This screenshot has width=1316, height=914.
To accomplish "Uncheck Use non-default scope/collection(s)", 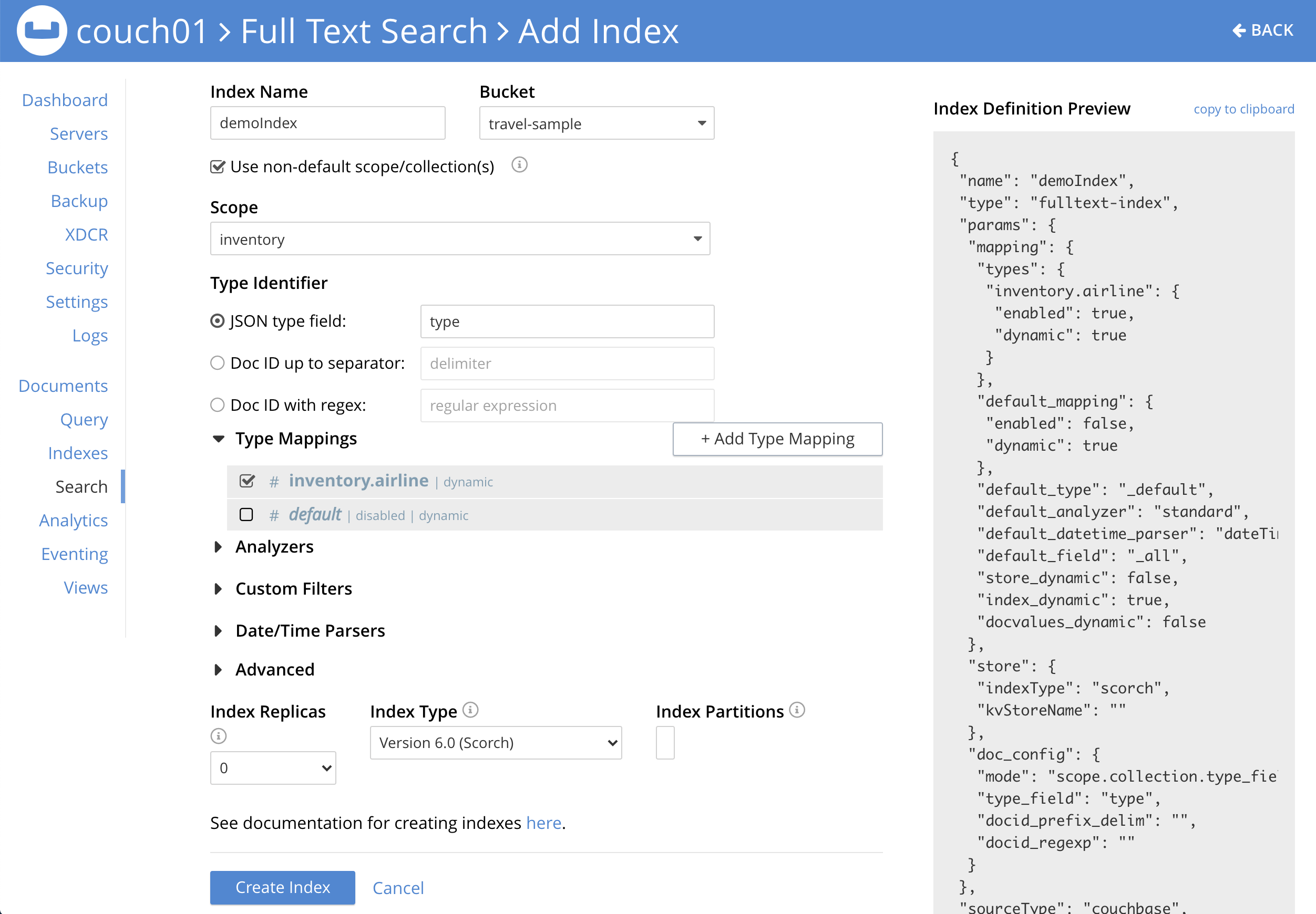I will pos(217,167).
